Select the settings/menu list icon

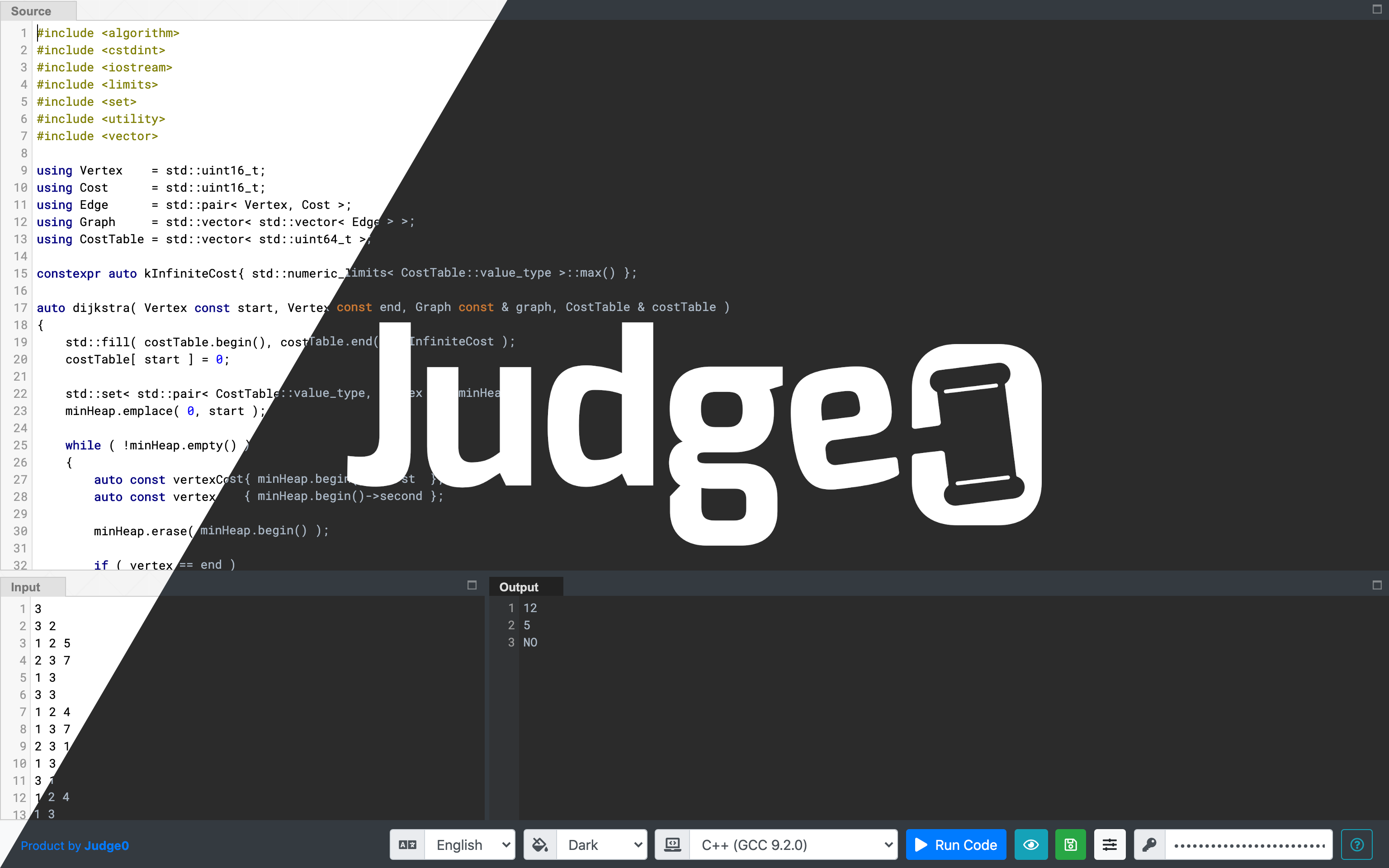(1110, 845)
